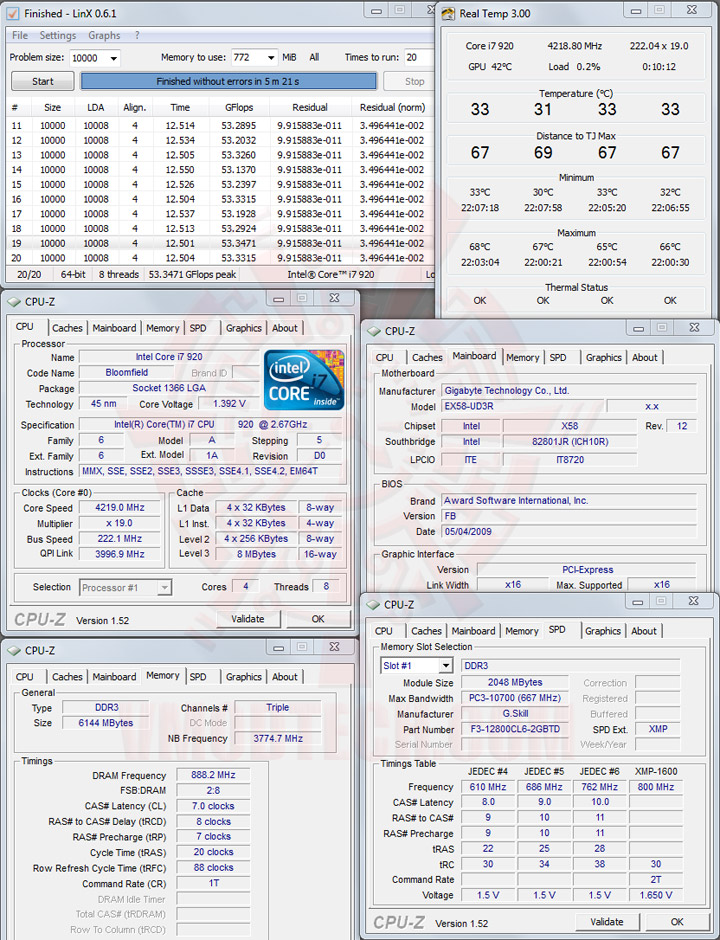Click the BIOS date 05/04/2009
Viewport: 720px width, 940px height.
point(569,531)
